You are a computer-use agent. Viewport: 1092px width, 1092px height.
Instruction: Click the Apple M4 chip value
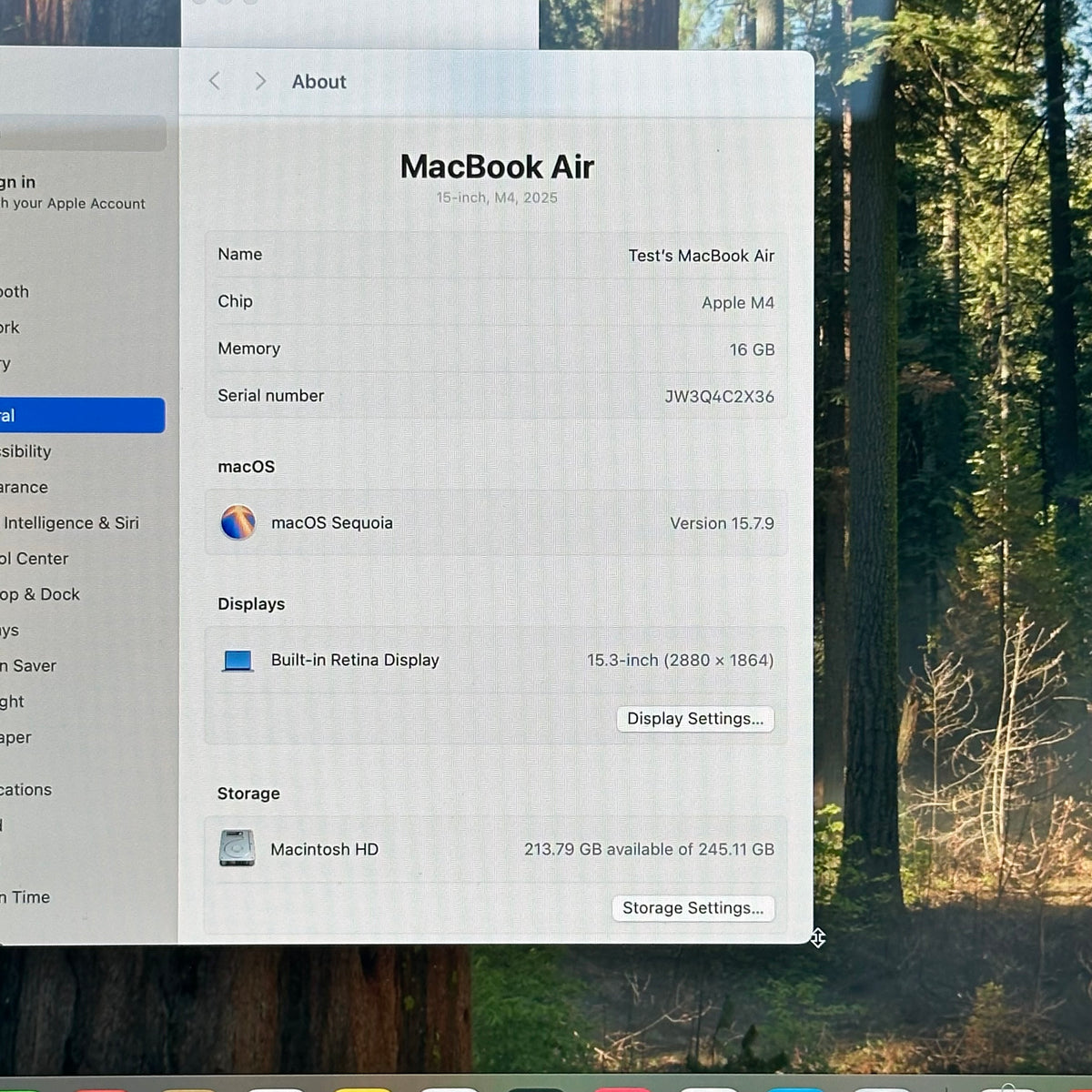(x=738, y=303)
